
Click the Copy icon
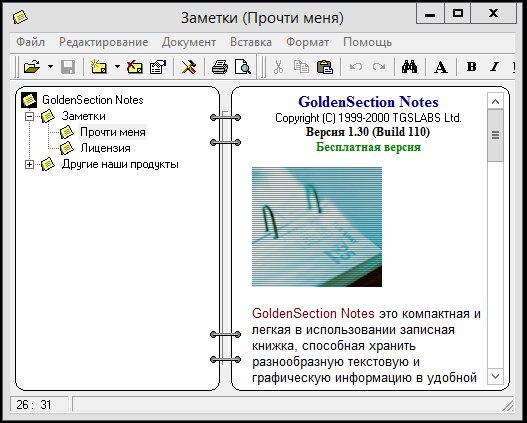point(301,67)
